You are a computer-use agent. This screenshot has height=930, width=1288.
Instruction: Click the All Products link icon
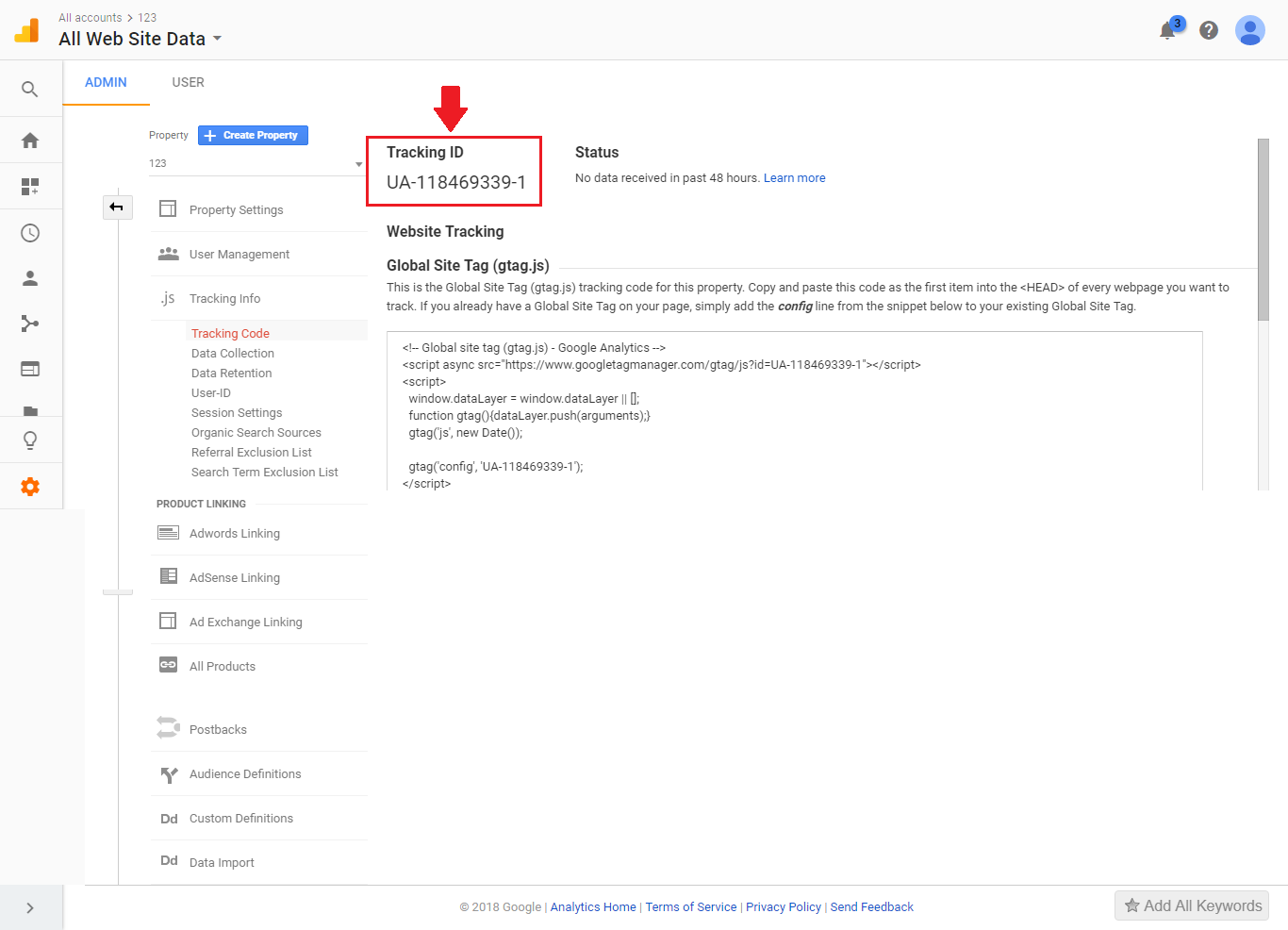(x=169, y=665)
